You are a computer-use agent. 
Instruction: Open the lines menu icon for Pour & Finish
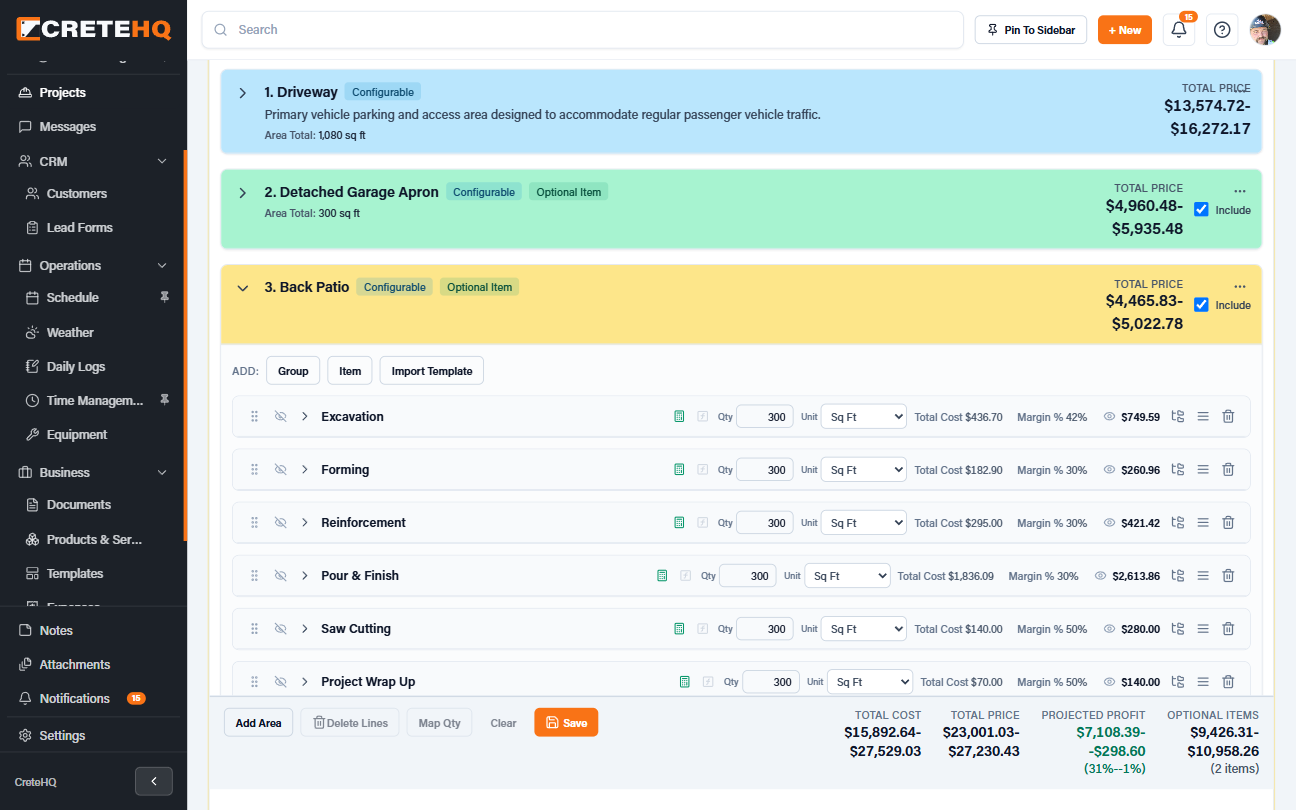1203,576
